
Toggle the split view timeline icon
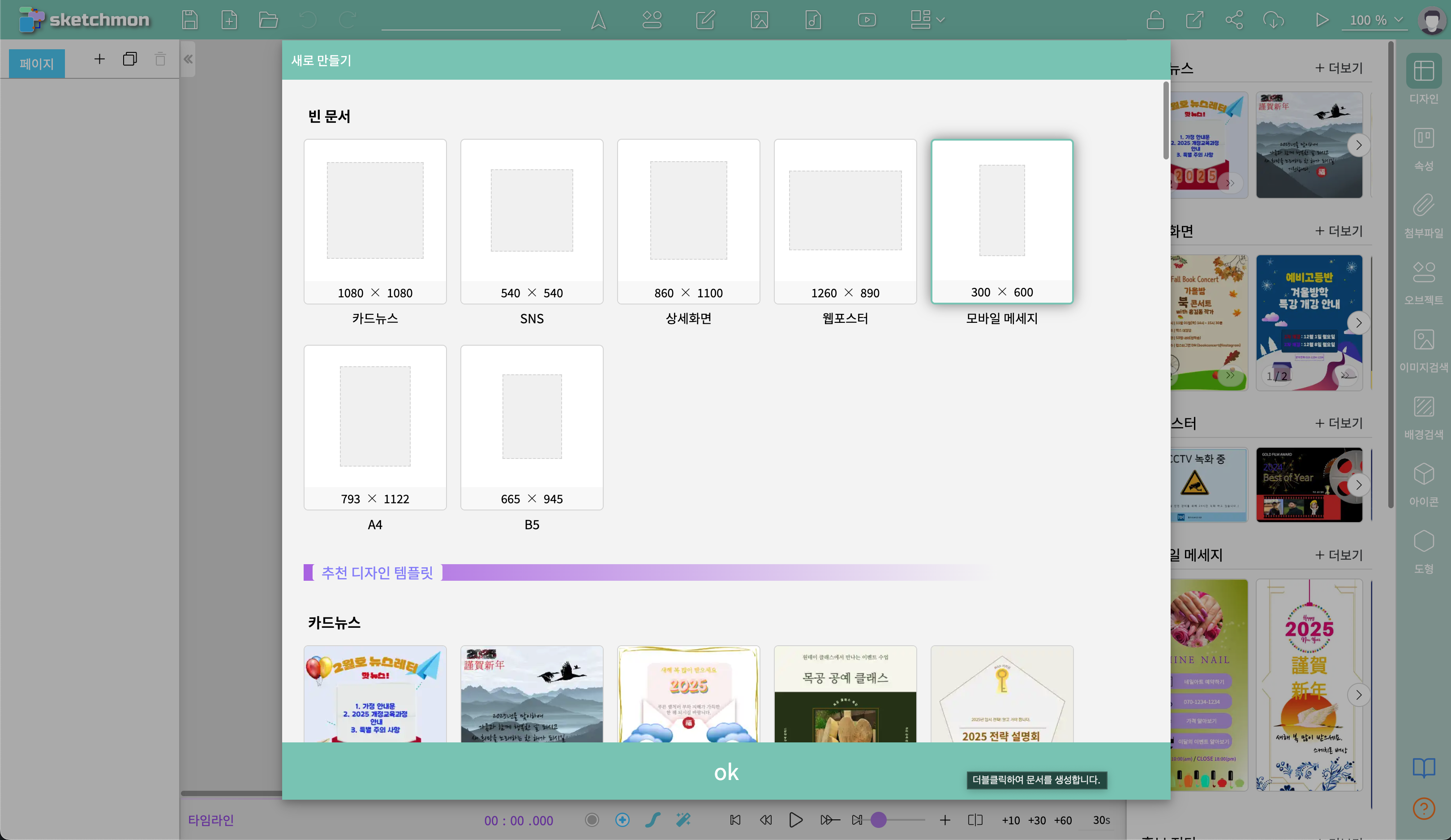(975, 820)
